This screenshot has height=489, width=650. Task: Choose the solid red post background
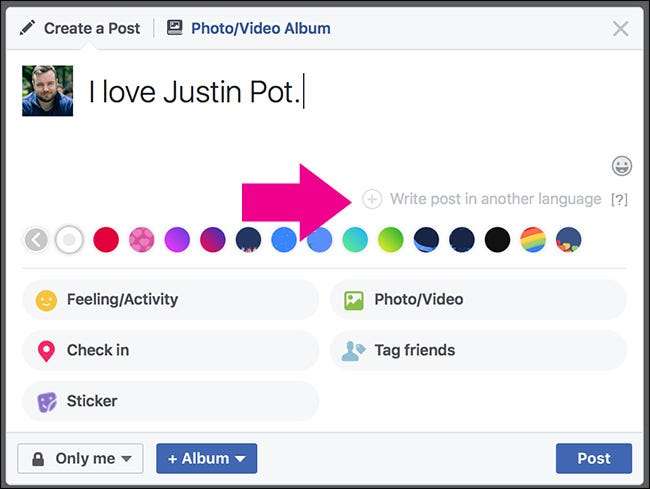[x=106, y=240]
